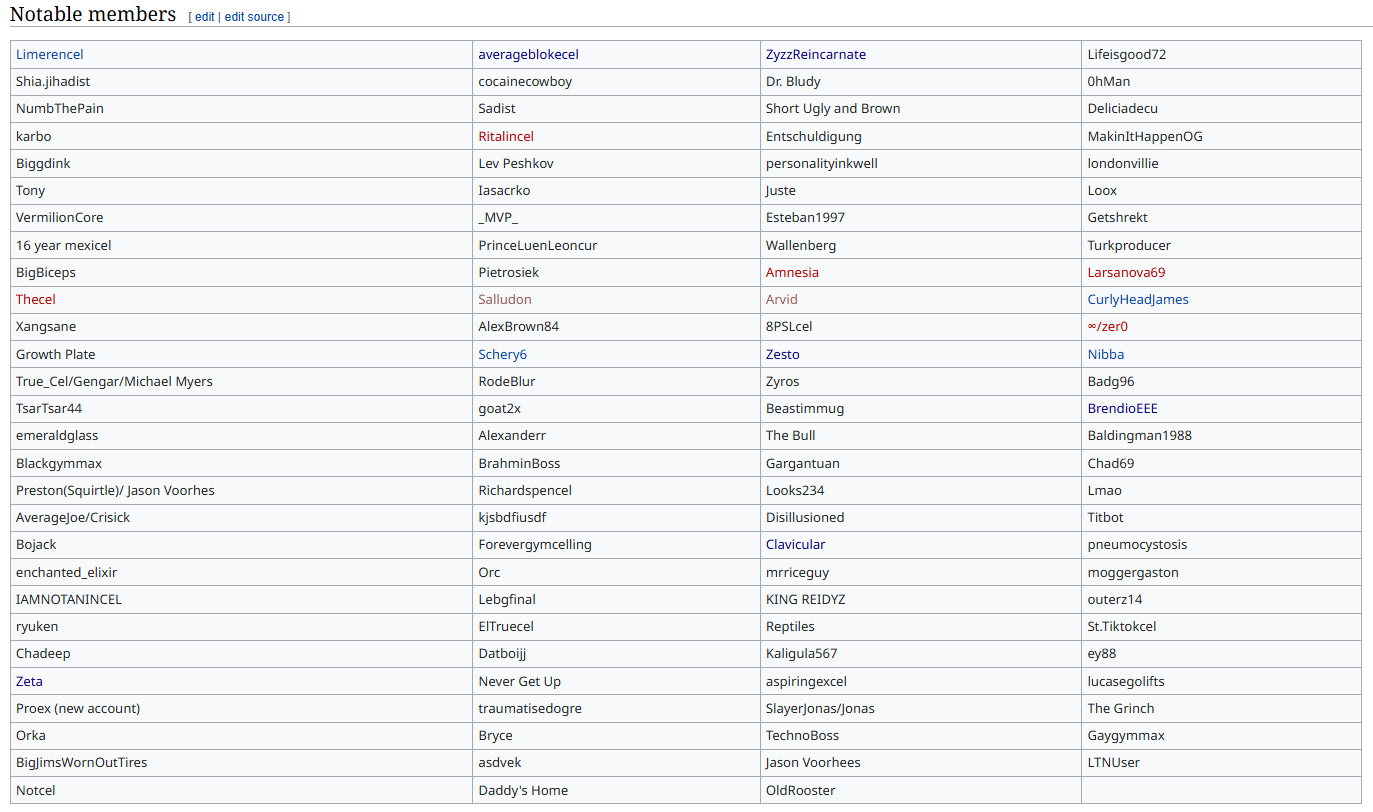Open the Schery6 link
Image resolution: width=1373 pixels, height=812 pixels.
(502, 355)
